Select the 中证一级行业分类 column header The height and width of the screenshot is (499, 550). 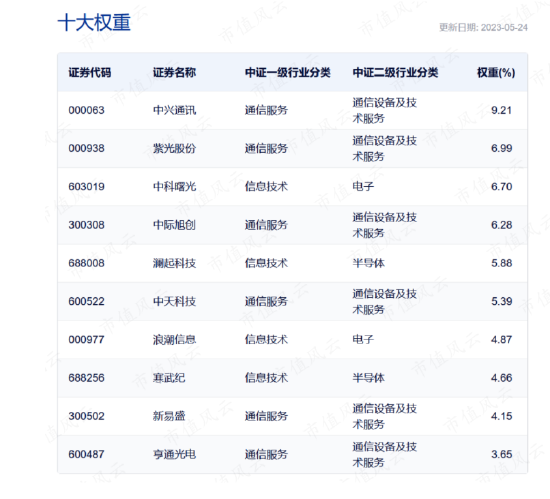(x=288, y=73)
